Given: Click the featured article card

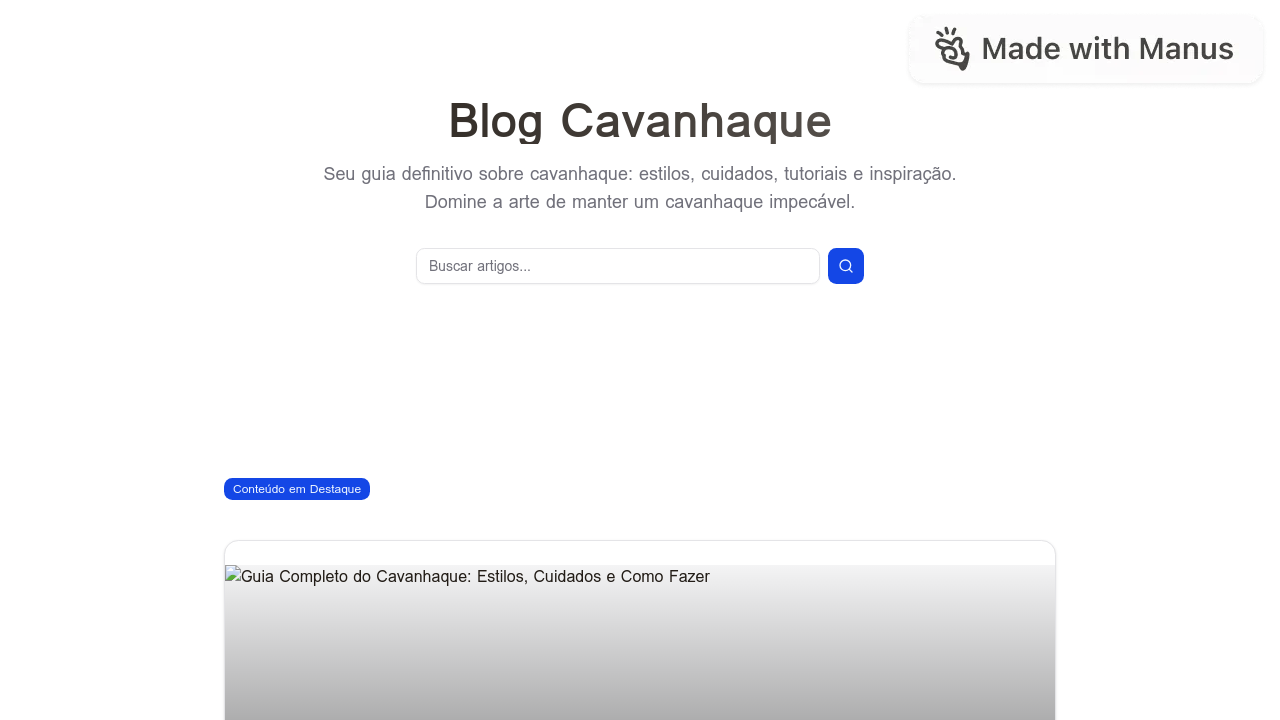Looking at the screenshot, I should (x=640, y=630).
